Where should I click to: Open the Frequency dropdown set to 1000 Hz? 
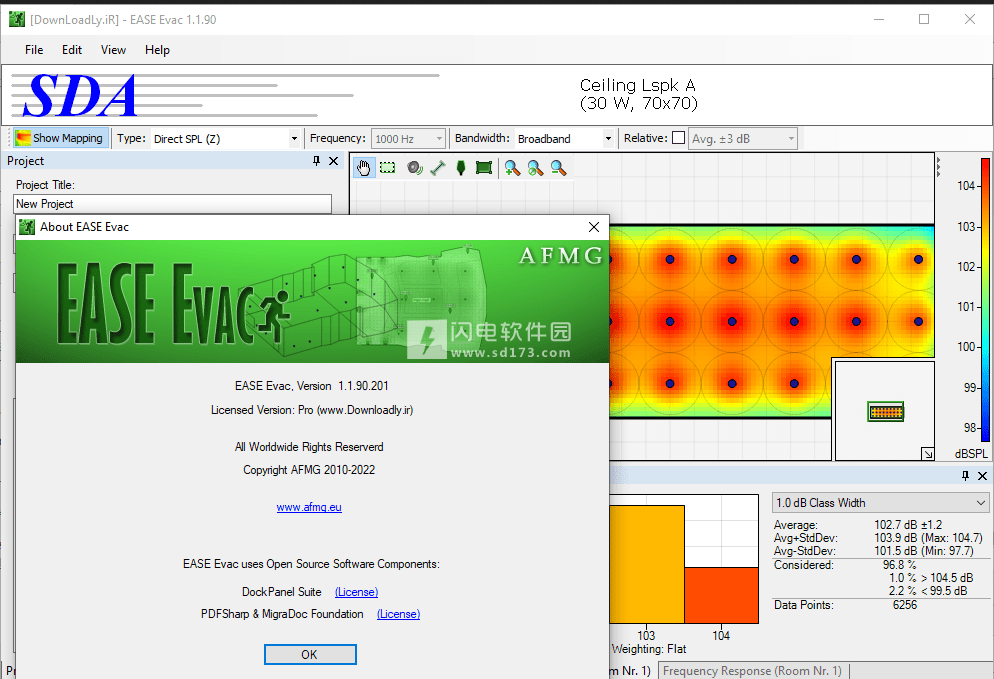coord(408,139)
